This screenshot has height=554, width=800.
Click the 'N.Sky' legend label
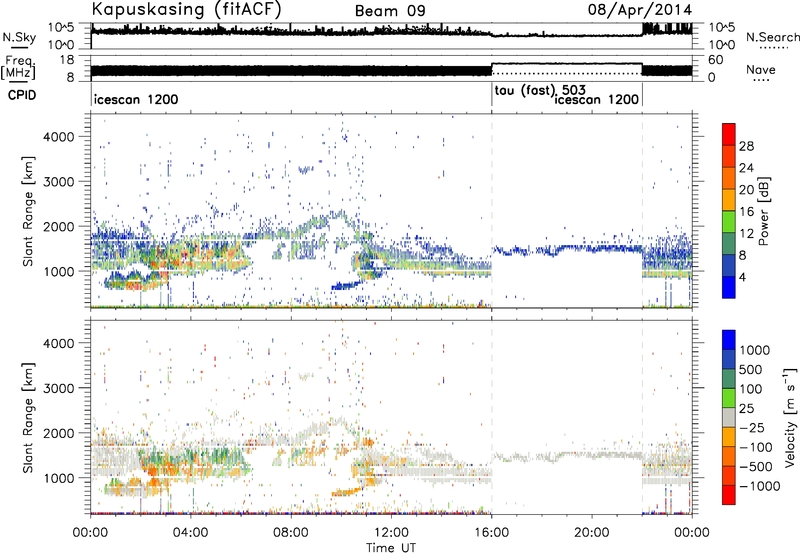click(x=19, y=38)
